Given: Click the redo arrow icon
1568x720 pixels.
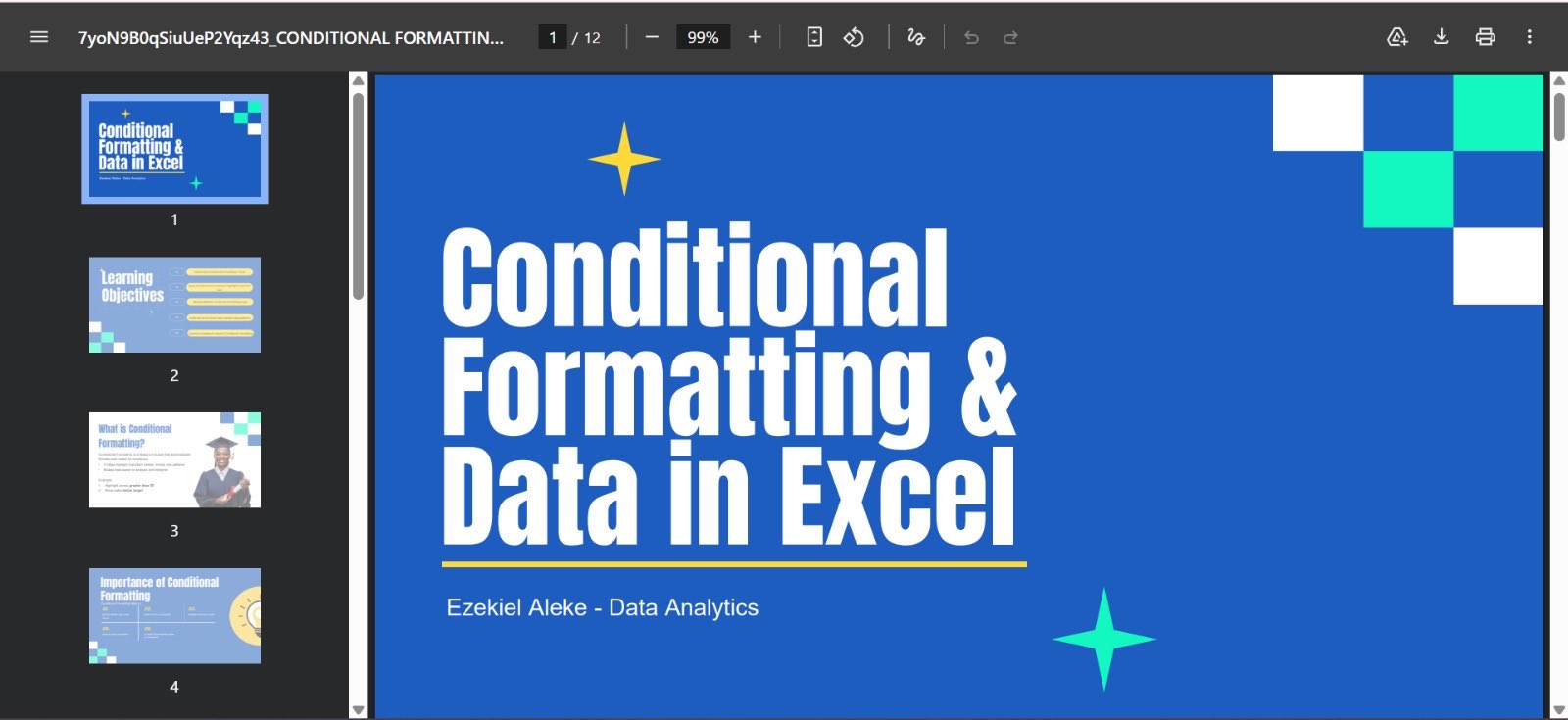Looking at the screenshot, I should [1010, 37].
